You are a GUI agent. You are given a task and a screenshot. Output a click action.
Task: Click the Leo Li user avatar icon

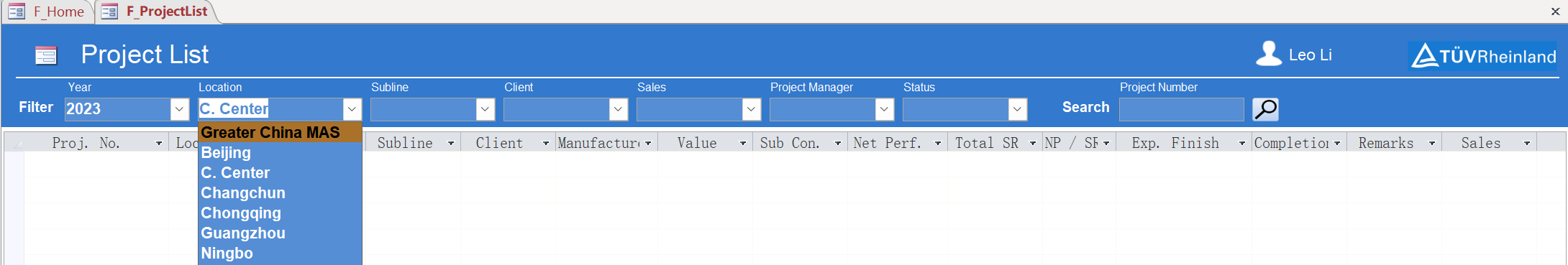[x=1269, y=54]
